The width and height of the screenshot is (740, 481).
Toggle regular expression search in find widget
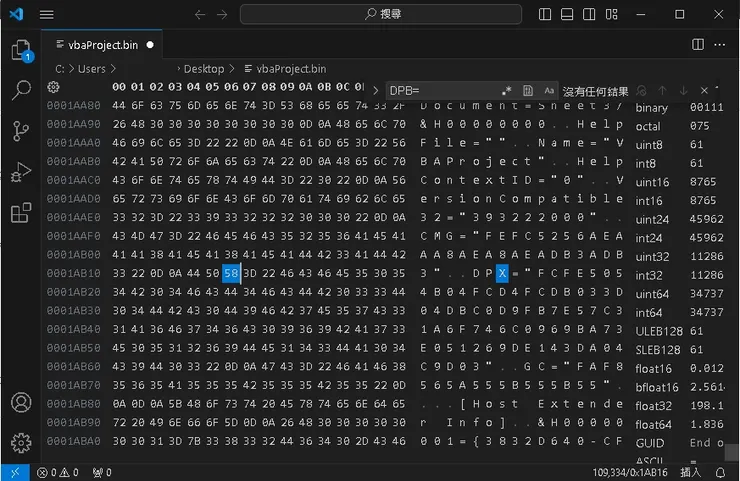click(x=507, y=91)
